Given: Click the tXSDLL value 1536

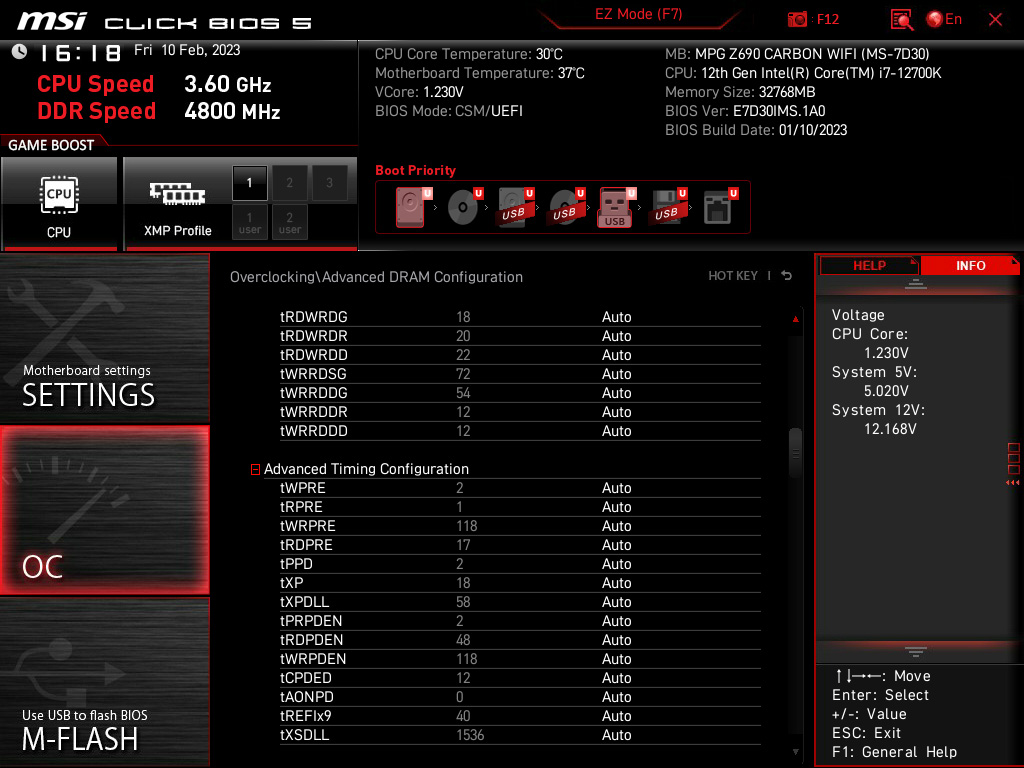Looking at the screenshot, I should pos(470,735).
